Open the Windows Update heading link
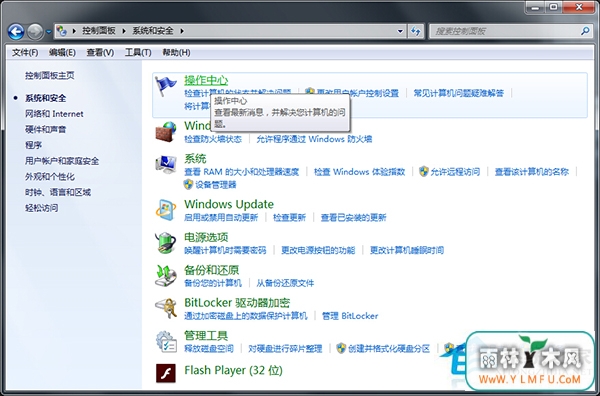The height and width of the screenshot is (396, 600). click(x=229, y=204)
